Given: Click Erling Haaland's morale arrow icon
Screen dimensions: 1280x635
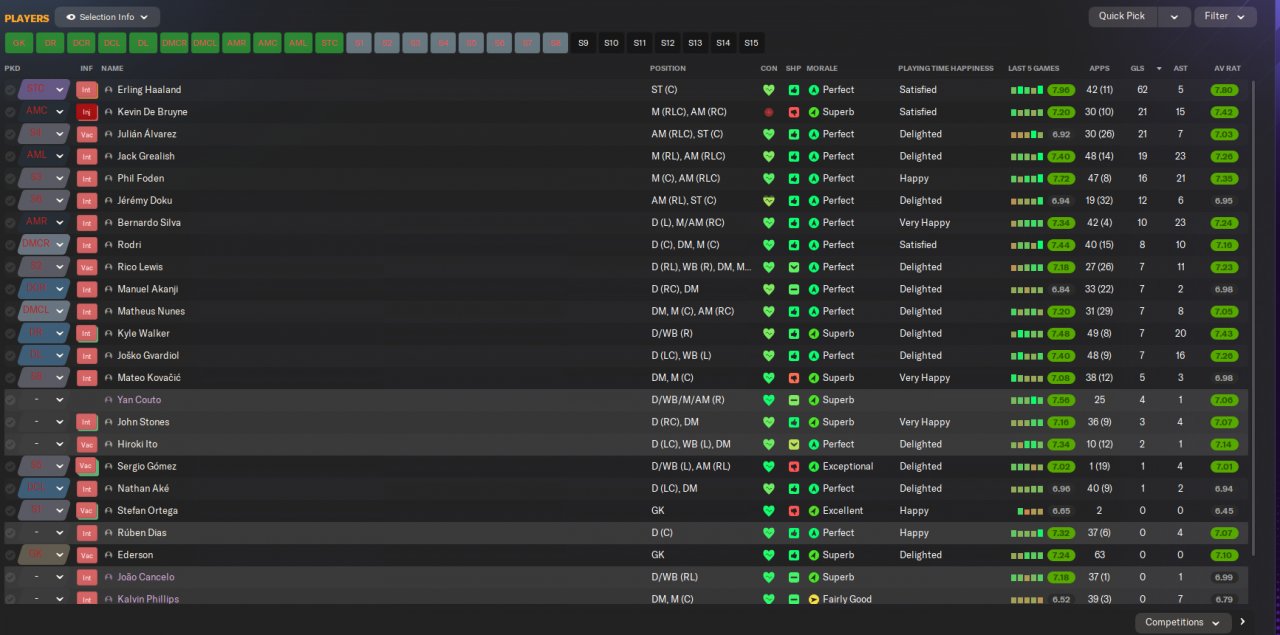Looking at the screenshot, I should click(814, 90).
